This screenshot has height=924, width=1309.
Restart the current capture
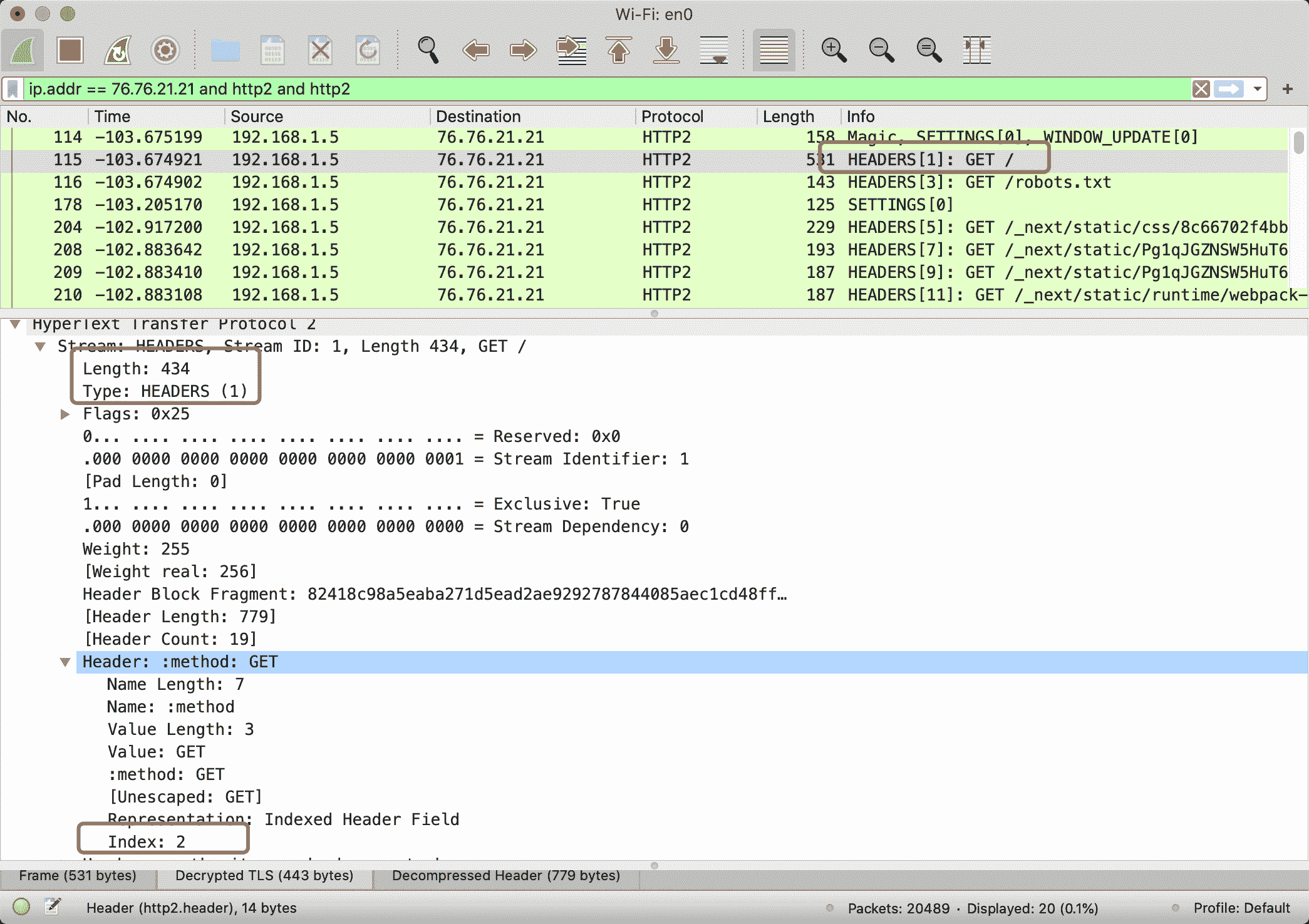click(x=117, y=50)
